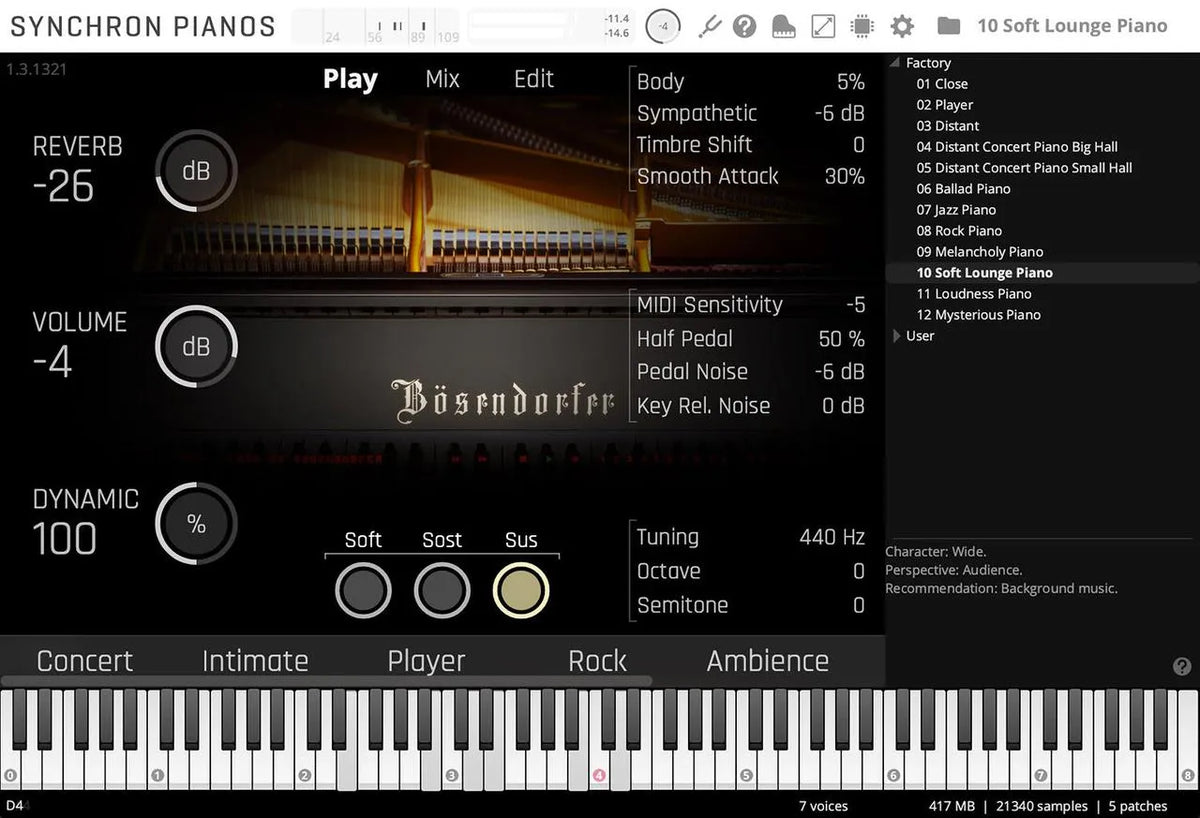Expand the User presets folder

897,336
